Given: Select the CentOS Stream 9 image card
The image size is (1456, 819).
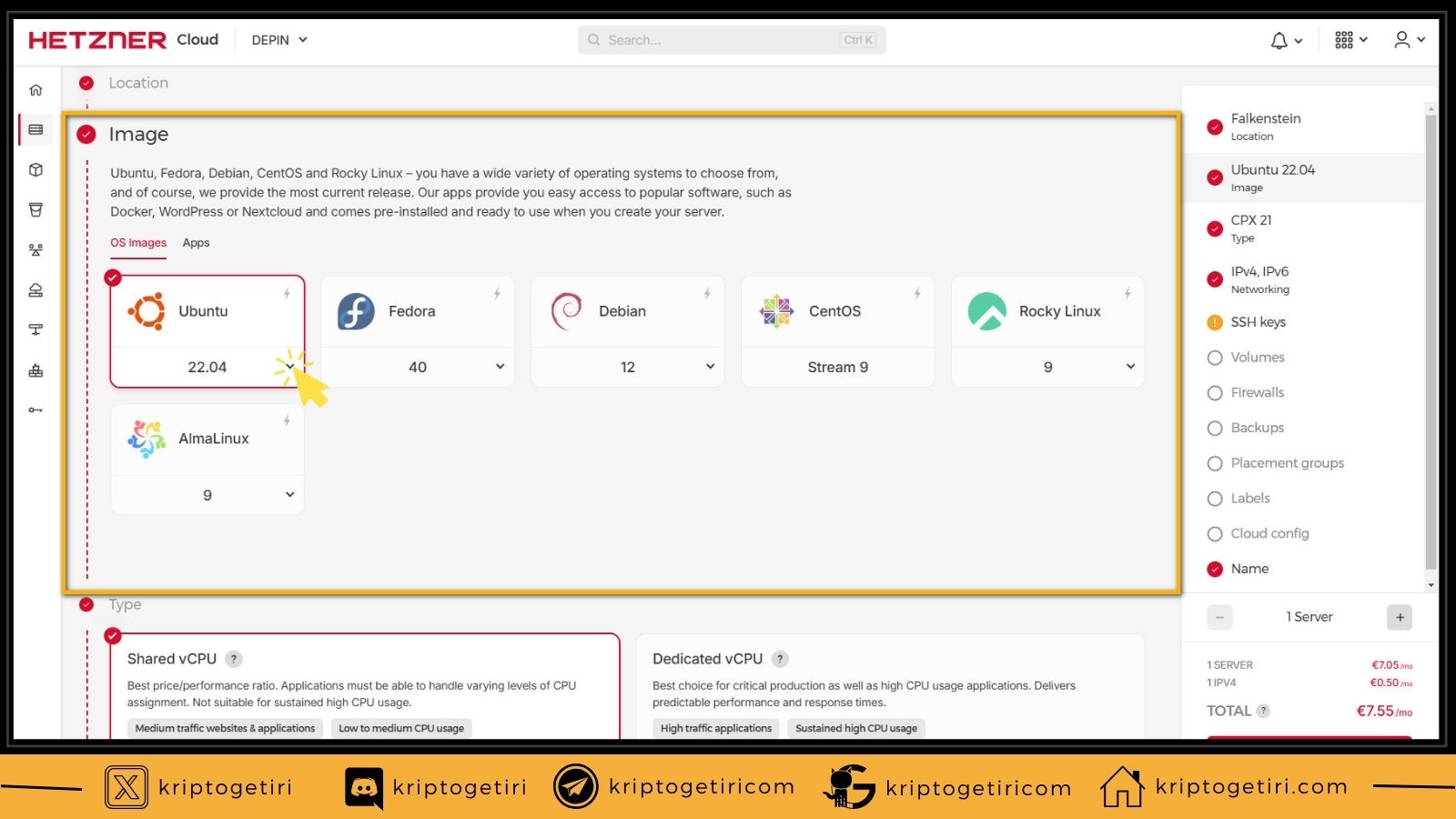Looking at the screenshot, I should 838,331.
